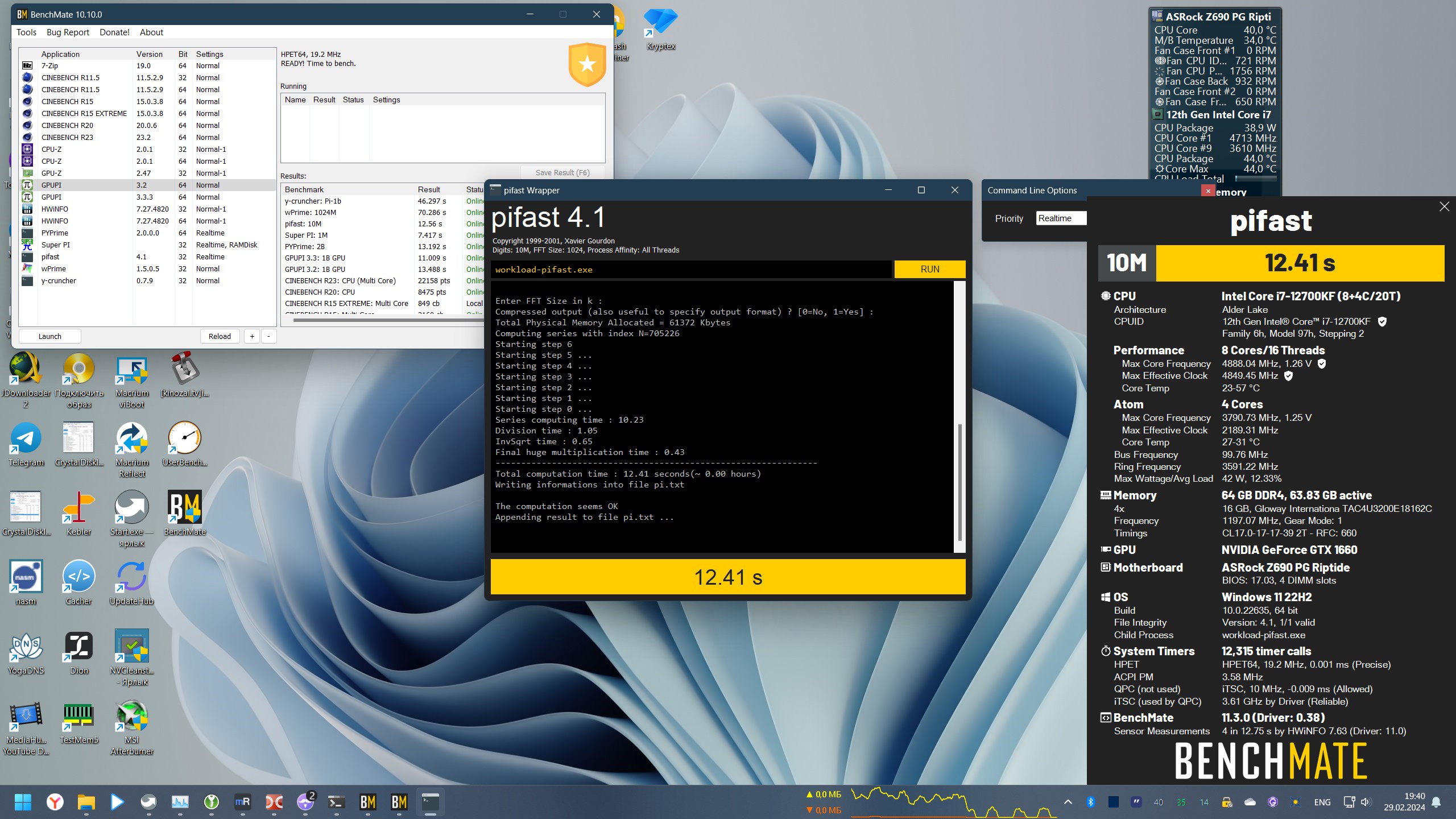Open the MSI Afterburner desktop icon
This screenshot has height=819, width=1456.
pyautogui.click(x=132, y=727)
